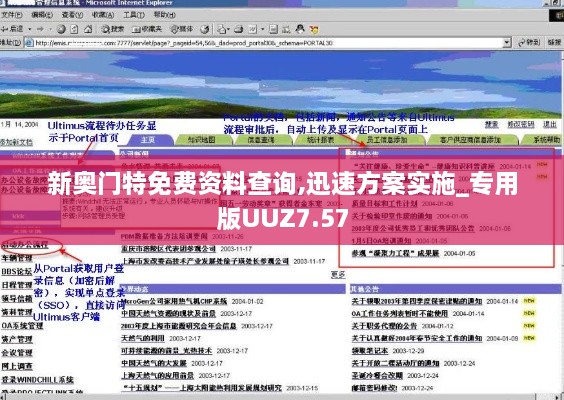The height and width of the screenshot is (400, 564).
Task: Open news item 天然气的利用
Action: coord(143,338)
